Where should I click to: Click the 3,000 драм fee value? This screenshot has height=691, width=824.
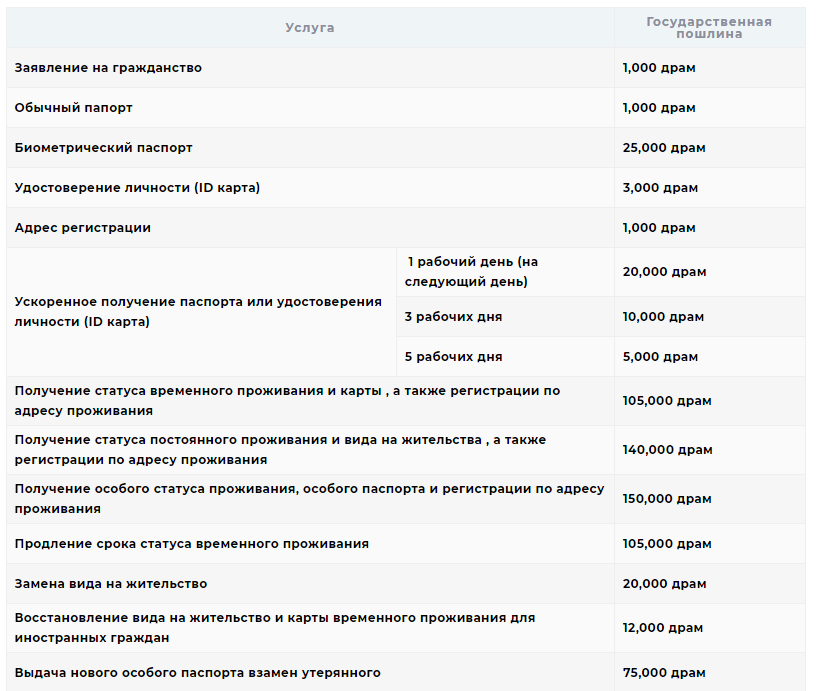(x=659, y=188)
